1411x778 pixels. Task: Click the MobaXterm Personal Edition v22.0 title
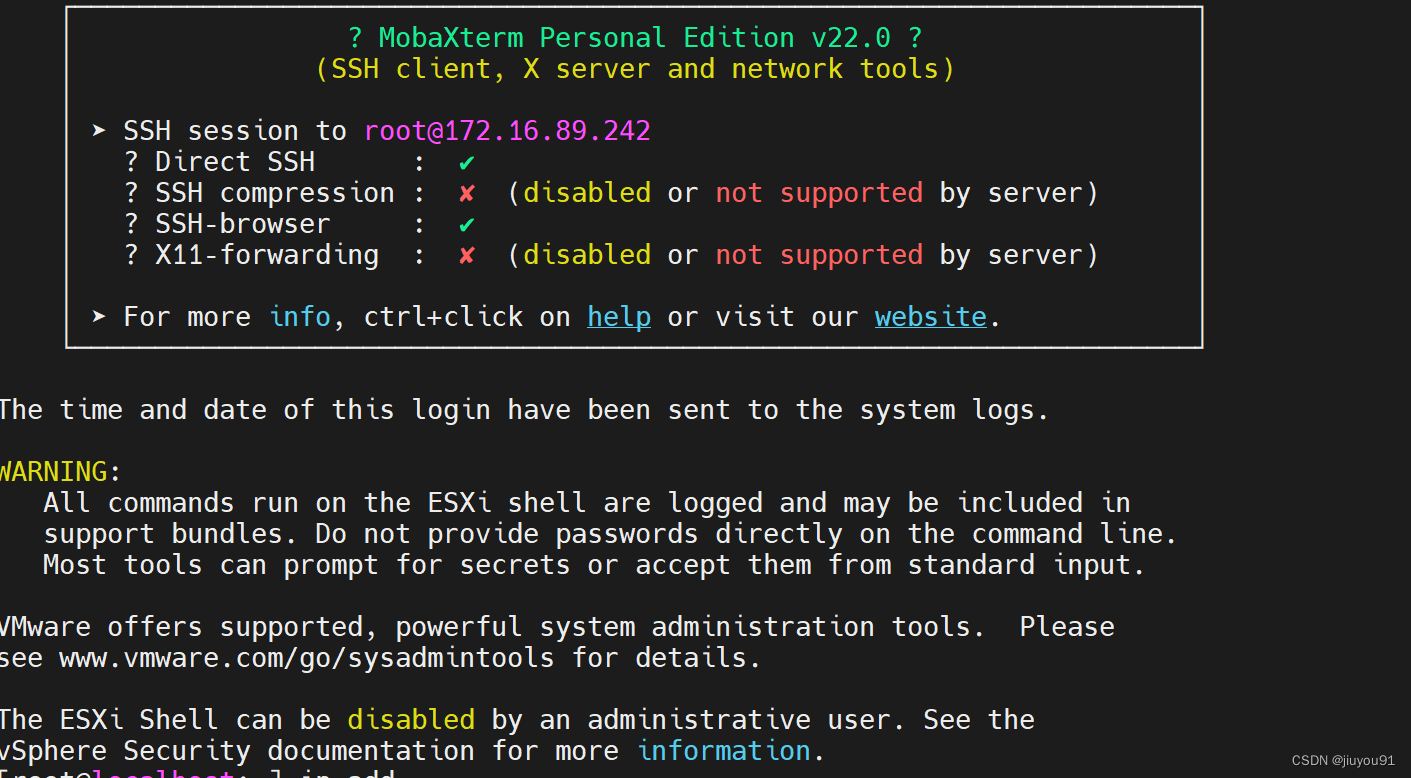coord(636,38)
